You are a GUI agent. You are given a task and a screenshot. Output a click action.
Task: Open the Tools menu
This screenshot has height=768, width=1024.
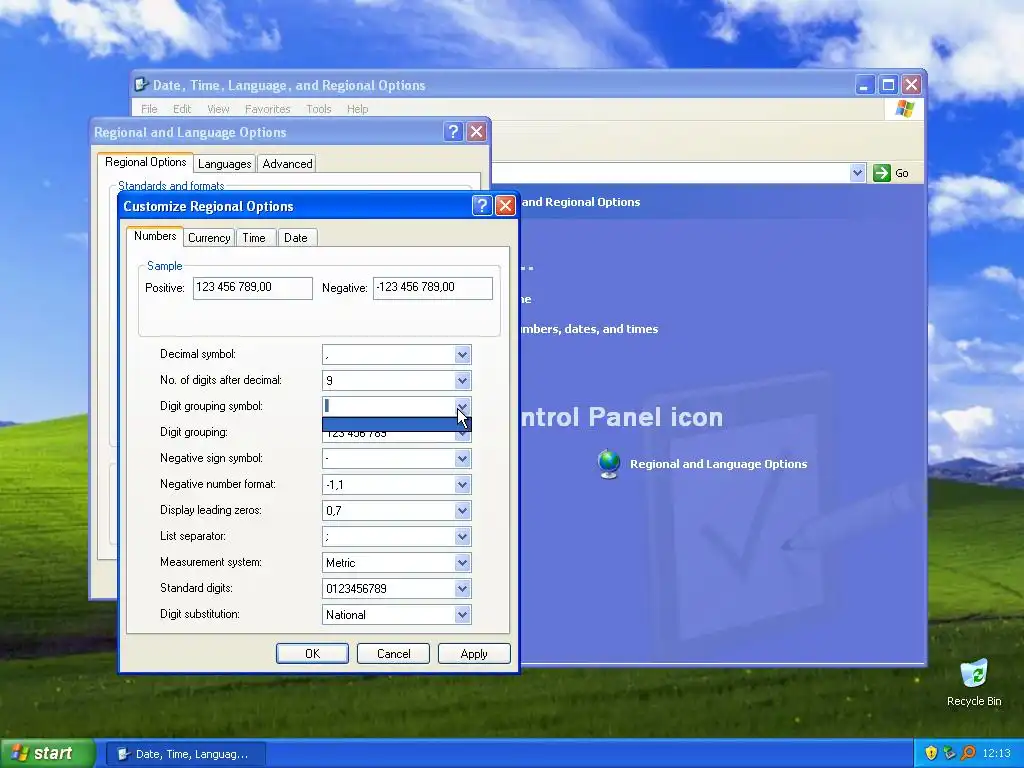coord(319,109)
